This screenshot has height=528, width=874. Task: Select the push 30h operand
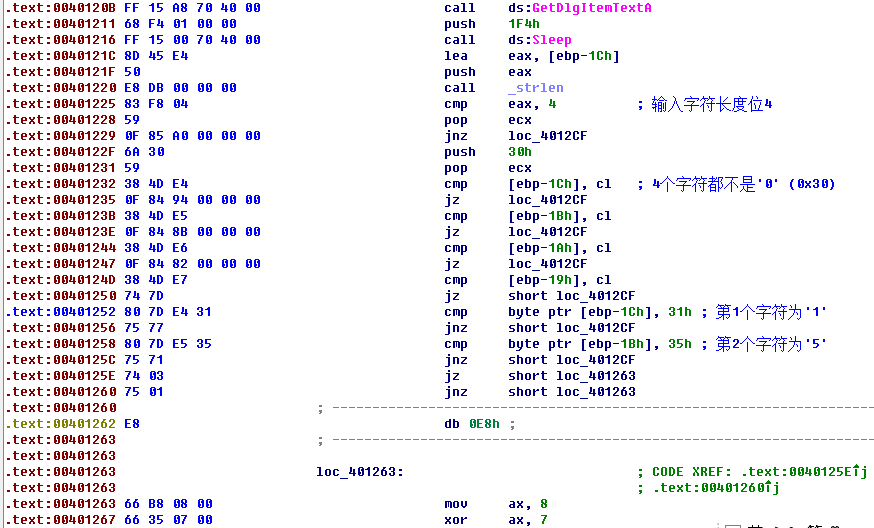point(519,152)
